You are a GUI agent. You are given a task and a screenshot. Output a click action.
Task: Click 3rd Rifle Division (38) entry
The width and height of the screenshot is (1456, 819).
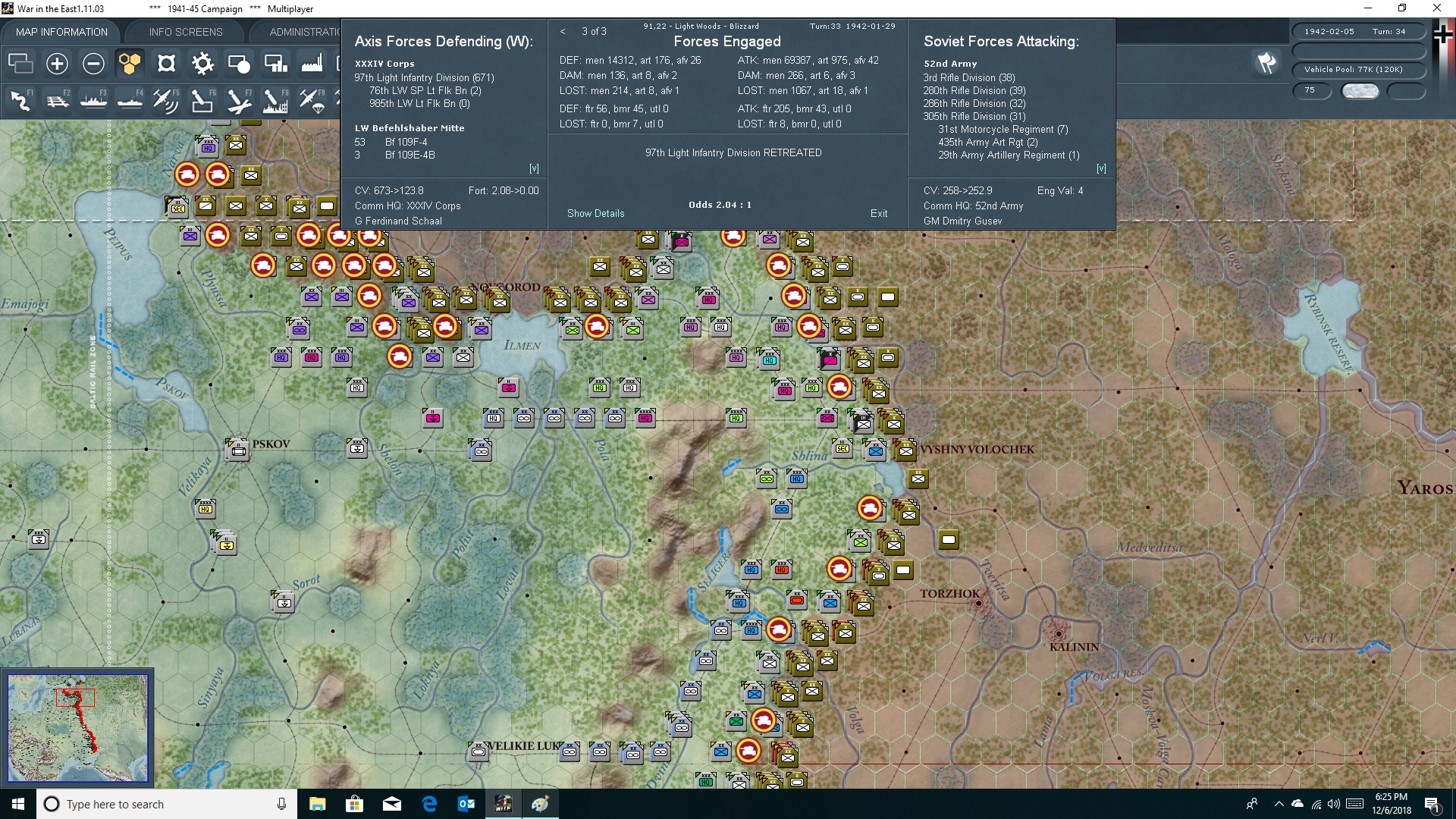969,77
